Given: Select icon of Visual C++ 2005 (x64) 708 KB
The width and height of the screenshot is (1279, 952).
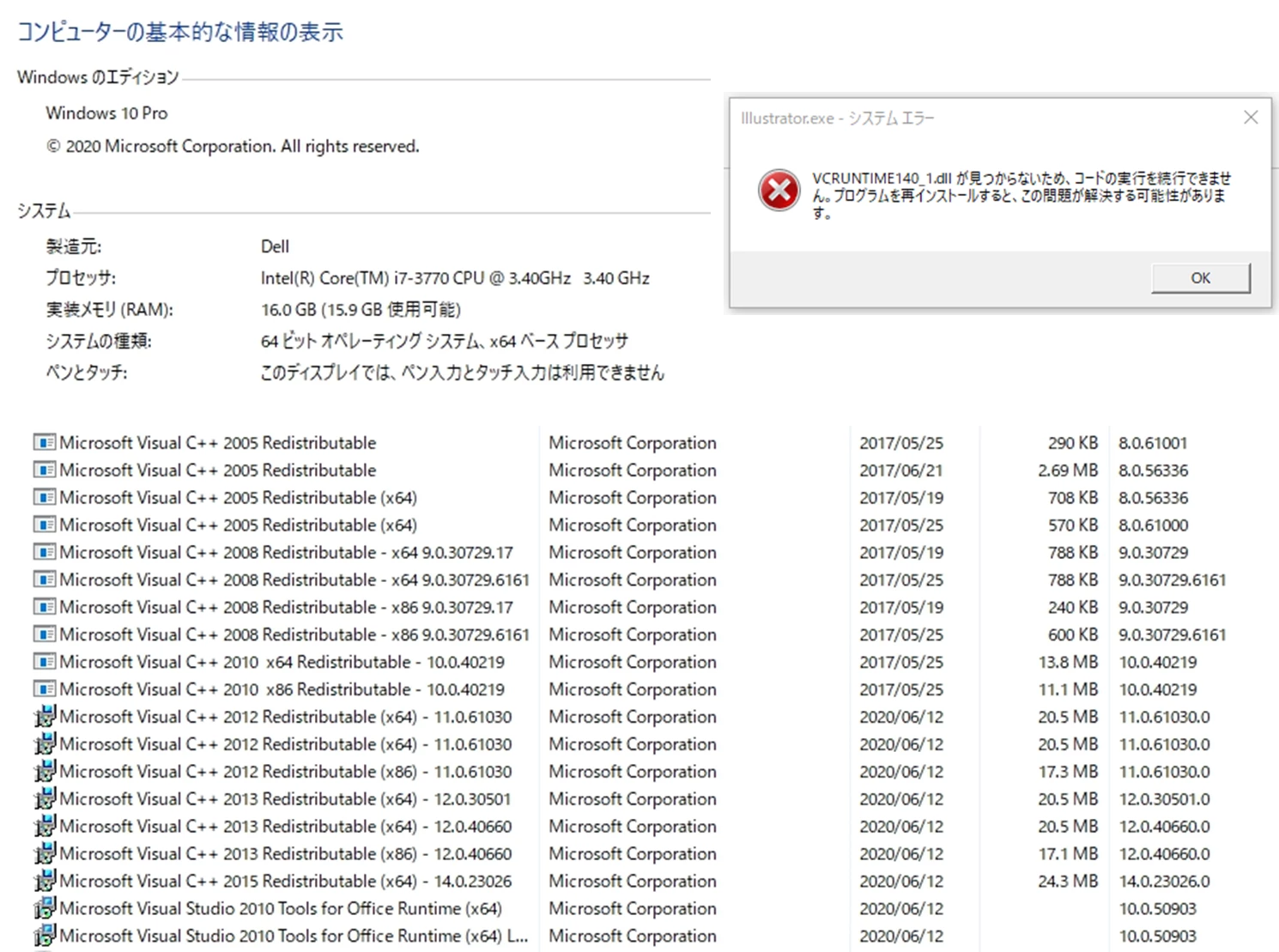Looking at the screenshot, I should click(x=45, y=498).
